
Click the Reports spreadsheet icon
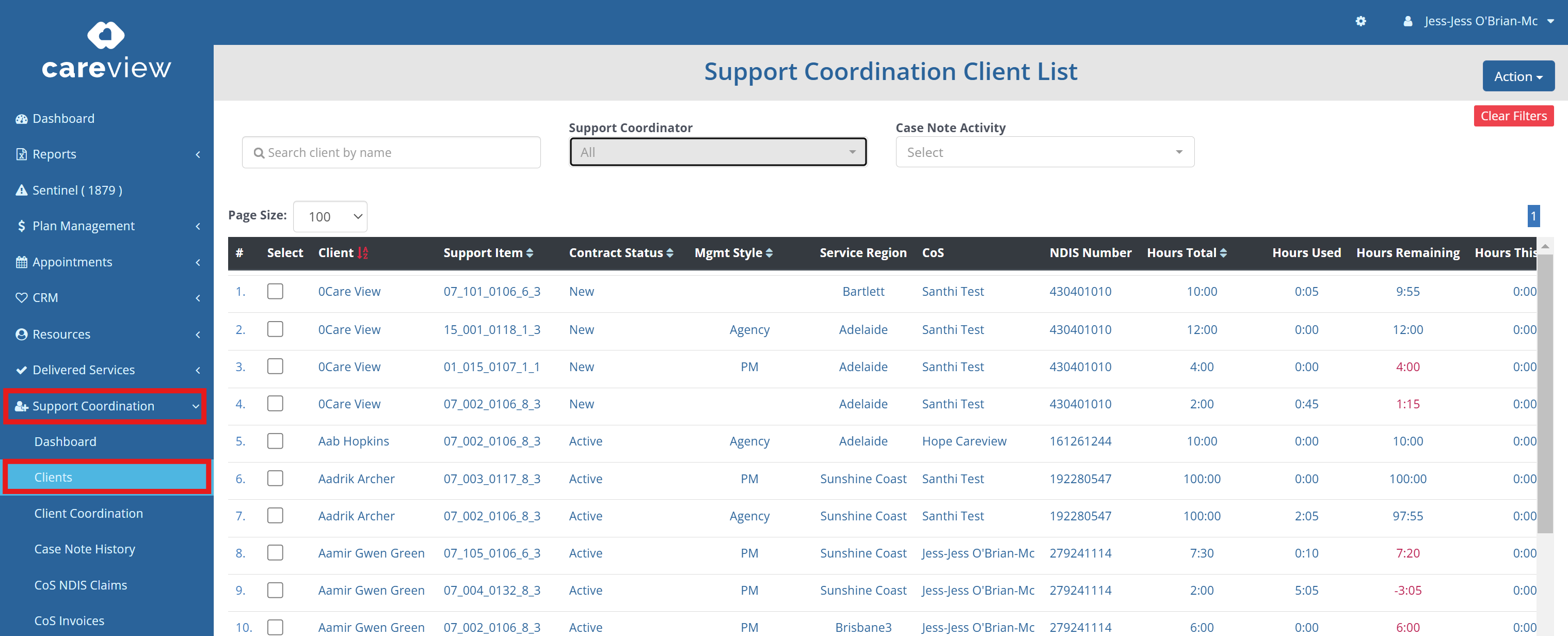(x=21, y=154)
